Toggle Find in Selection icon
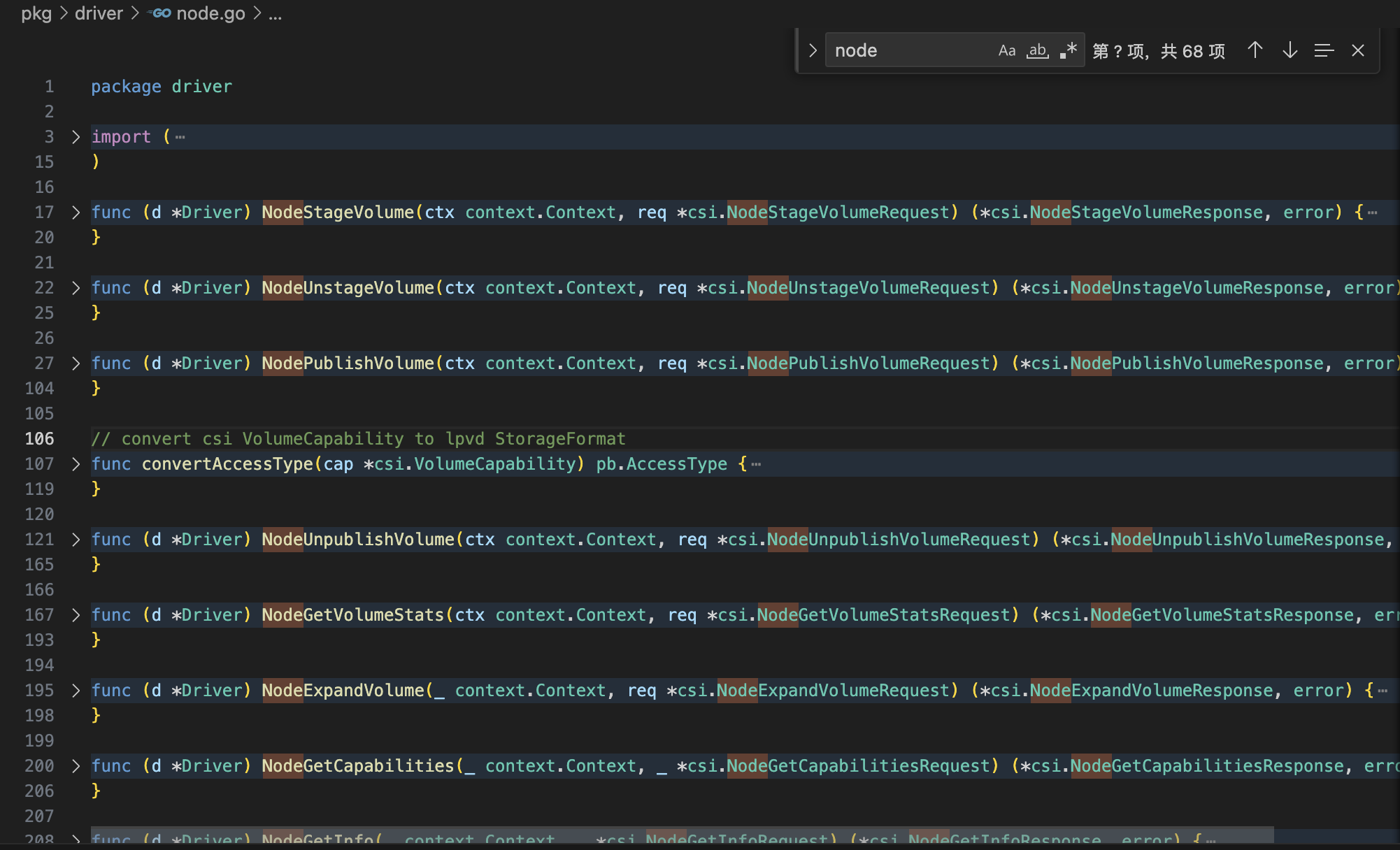 pos(1324,50)
